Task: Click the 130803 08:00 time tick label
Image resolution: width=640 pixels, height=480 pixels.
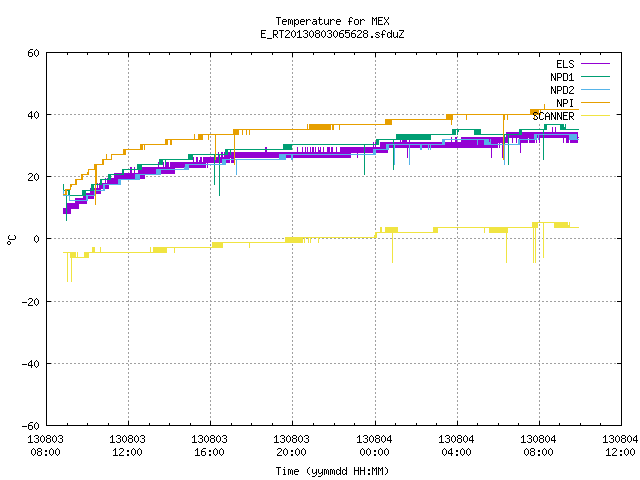Action: point(45,446)
